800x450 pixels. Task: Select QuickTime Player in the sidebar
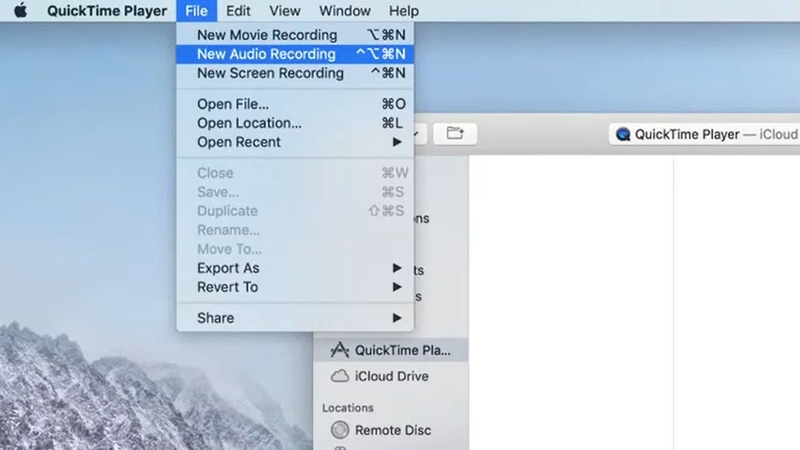[x=391, y=350]
